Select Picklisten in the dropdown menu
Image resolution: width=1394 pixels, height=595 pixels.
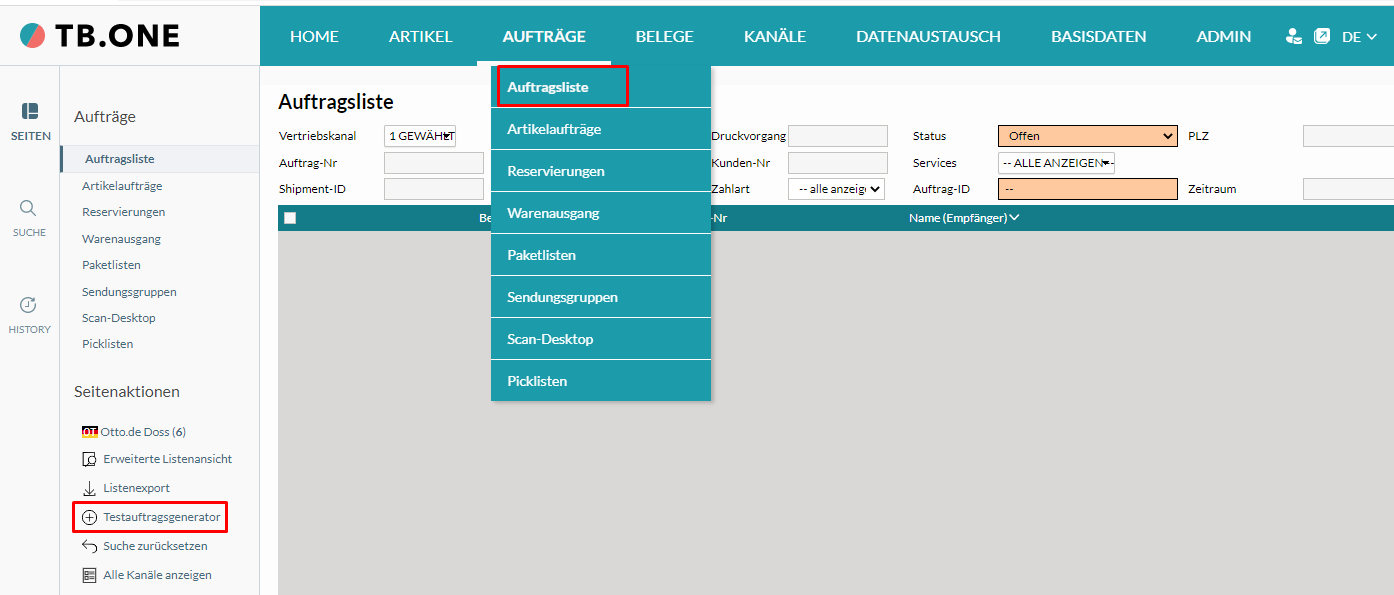point(601,381)
